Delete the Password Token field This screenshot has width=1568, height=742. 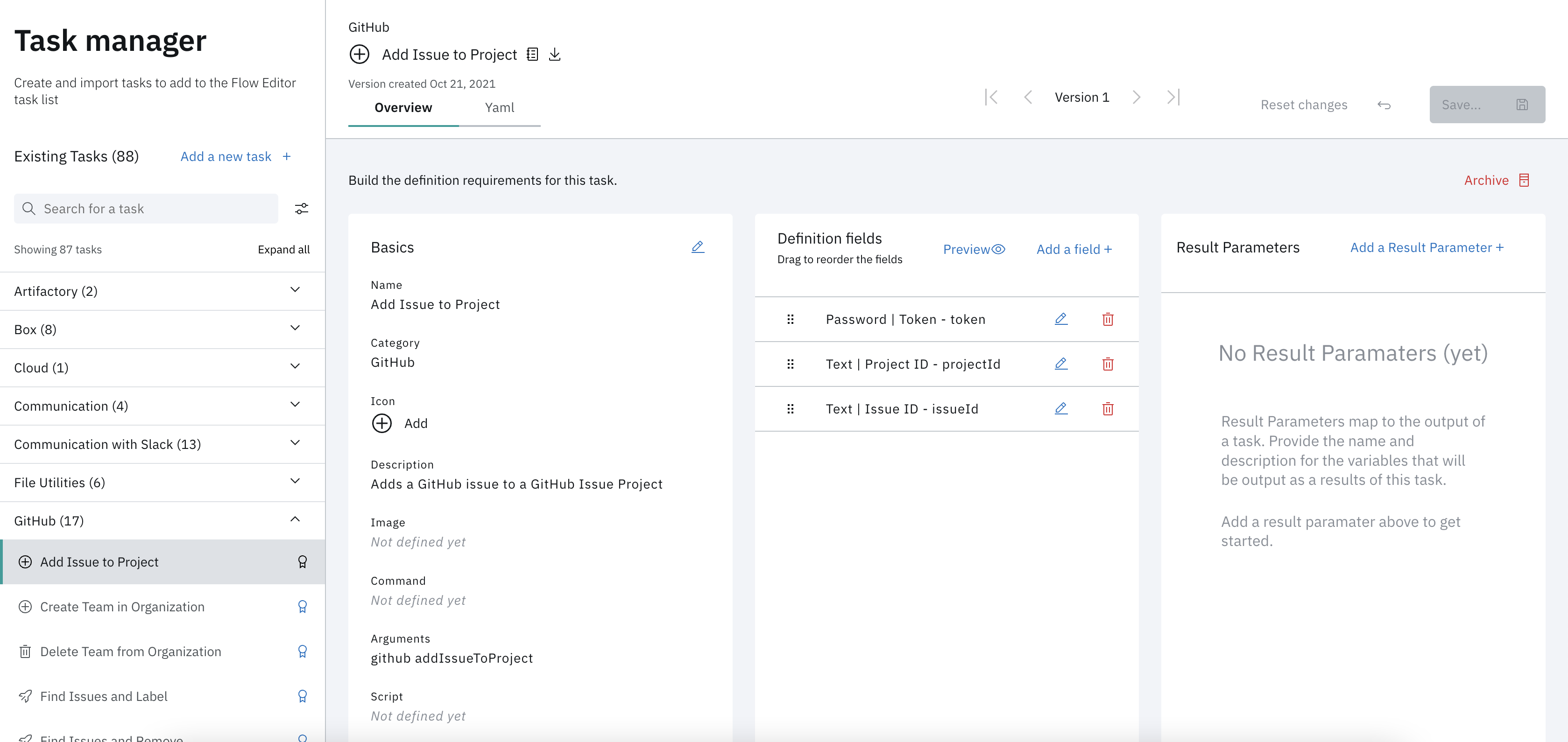[1108, 319]
